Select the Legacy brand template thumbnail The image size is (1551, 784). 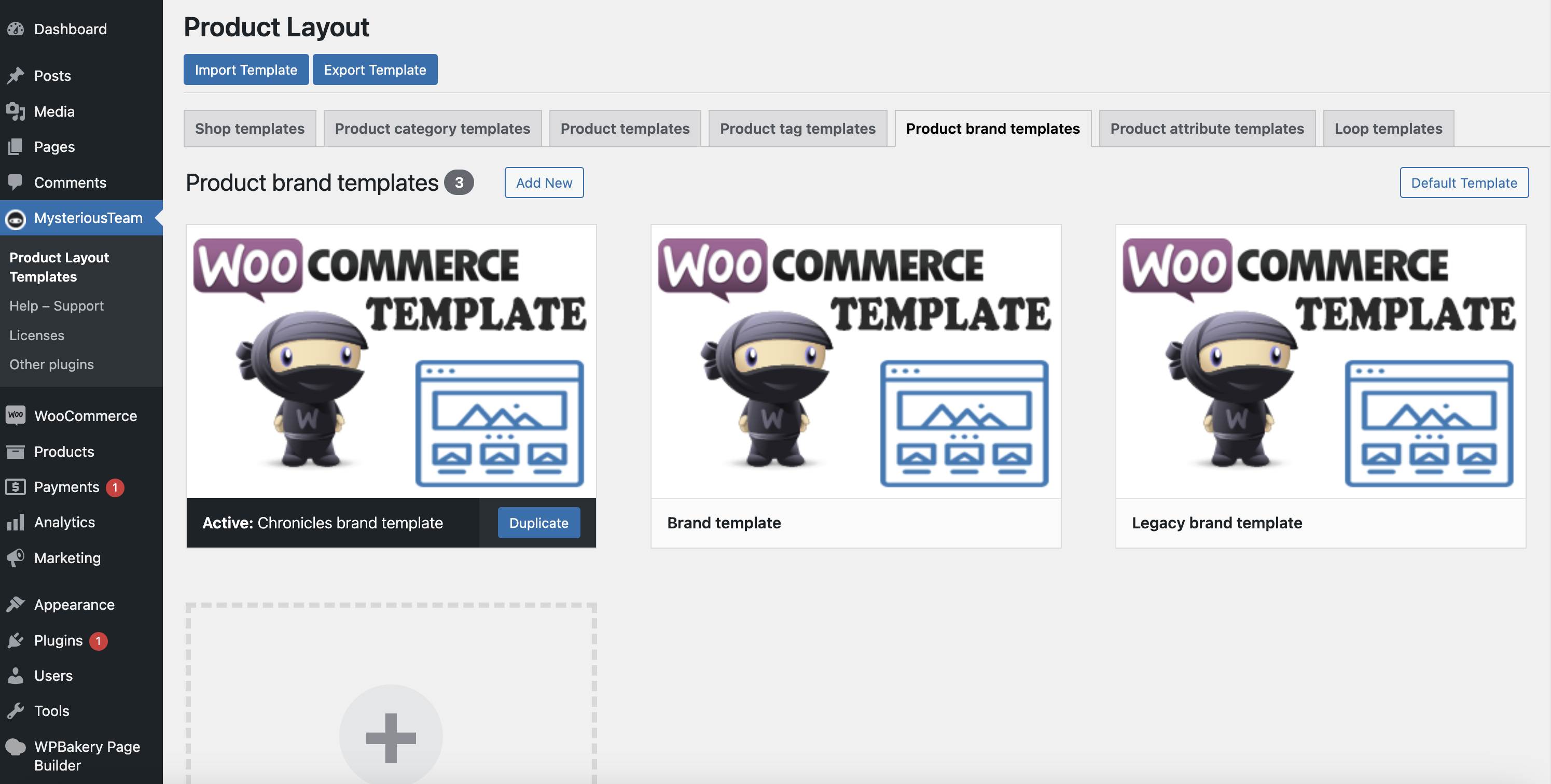(1320, 361)
